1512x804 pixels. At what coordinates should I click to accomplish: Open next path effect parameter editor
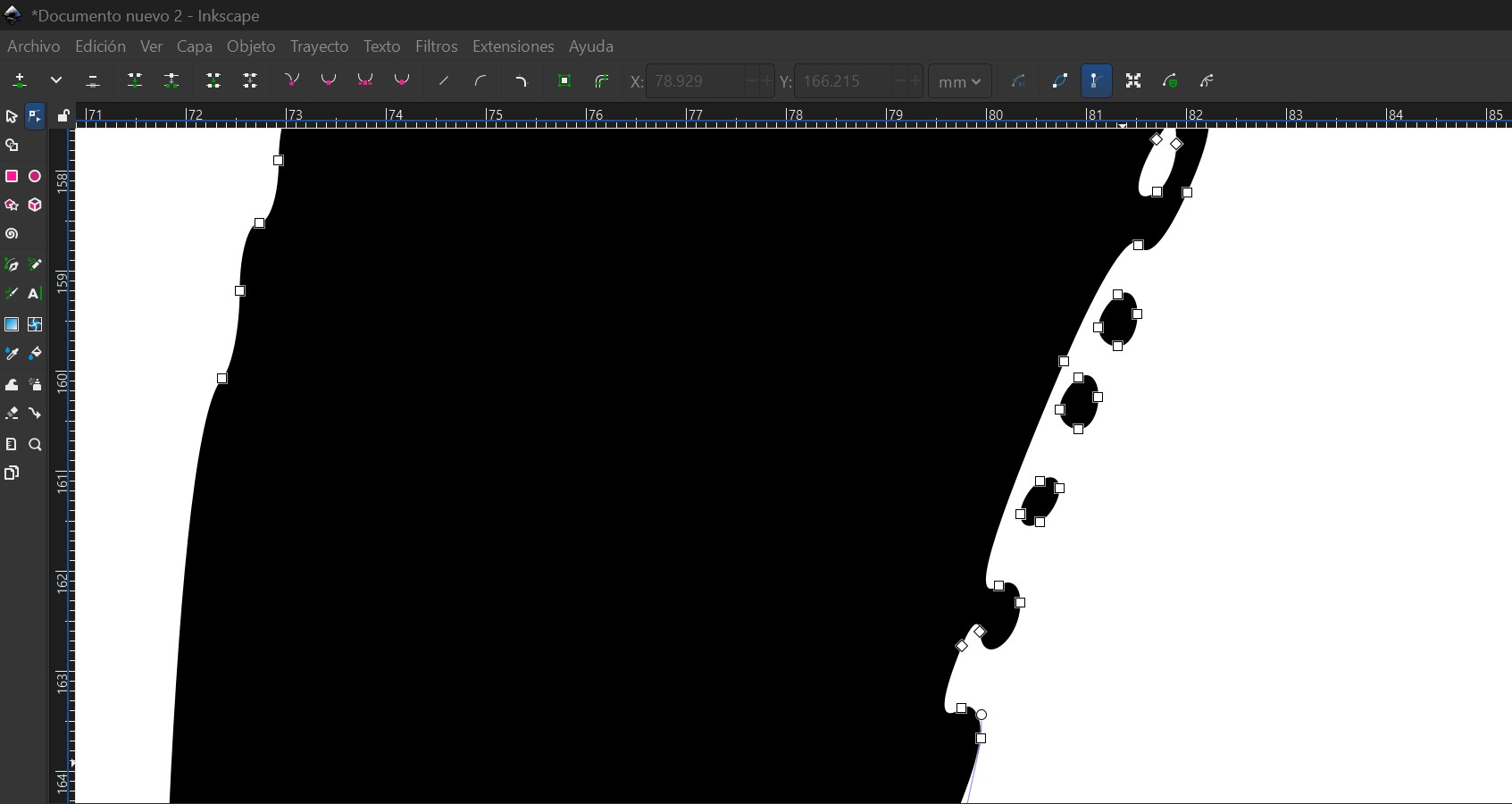pyautogui.click(x=1019, y=81)
